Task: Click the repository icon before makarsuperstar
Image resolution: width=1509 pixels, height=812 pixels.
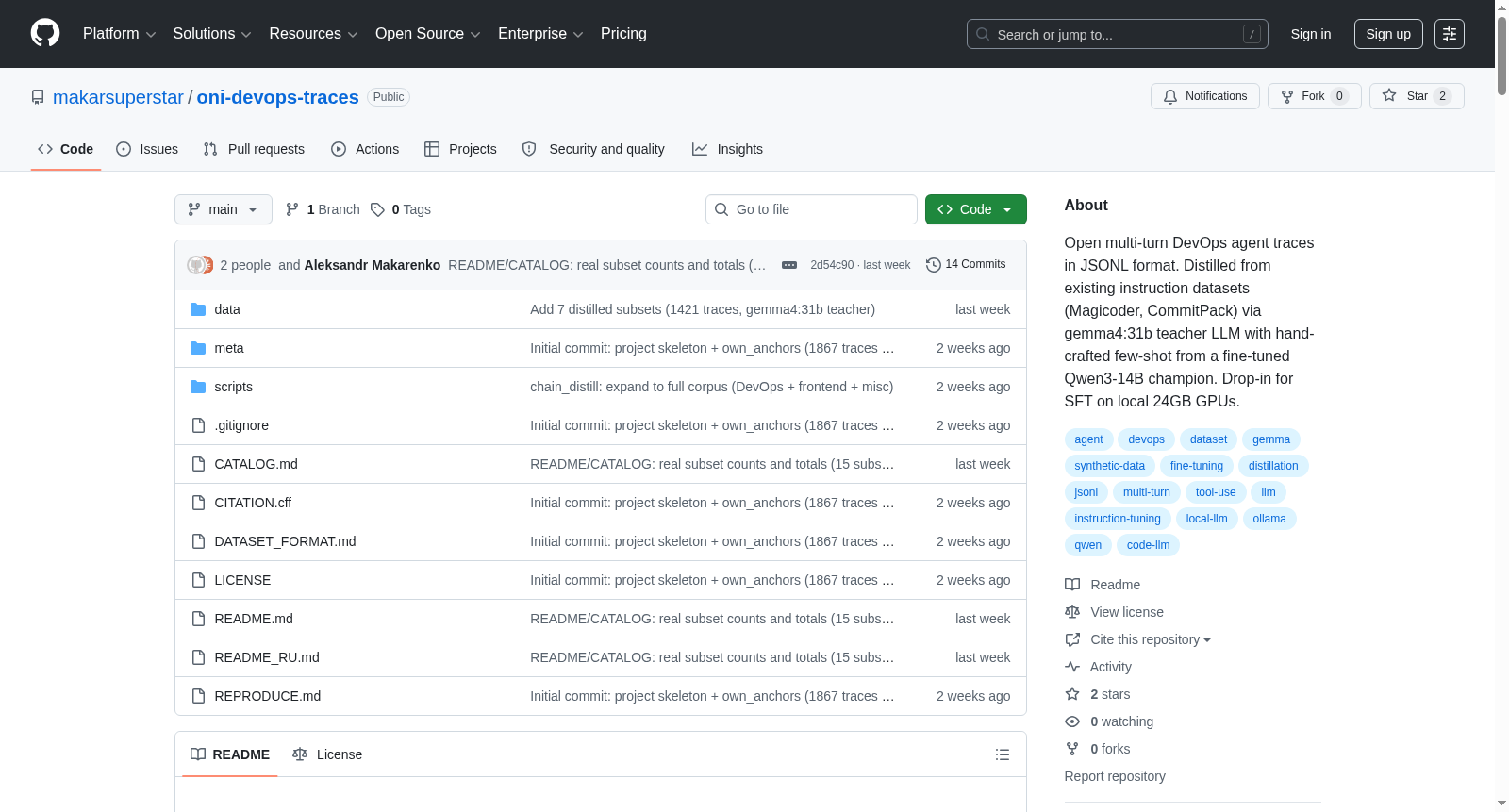Action: click(x=38, y=97)
